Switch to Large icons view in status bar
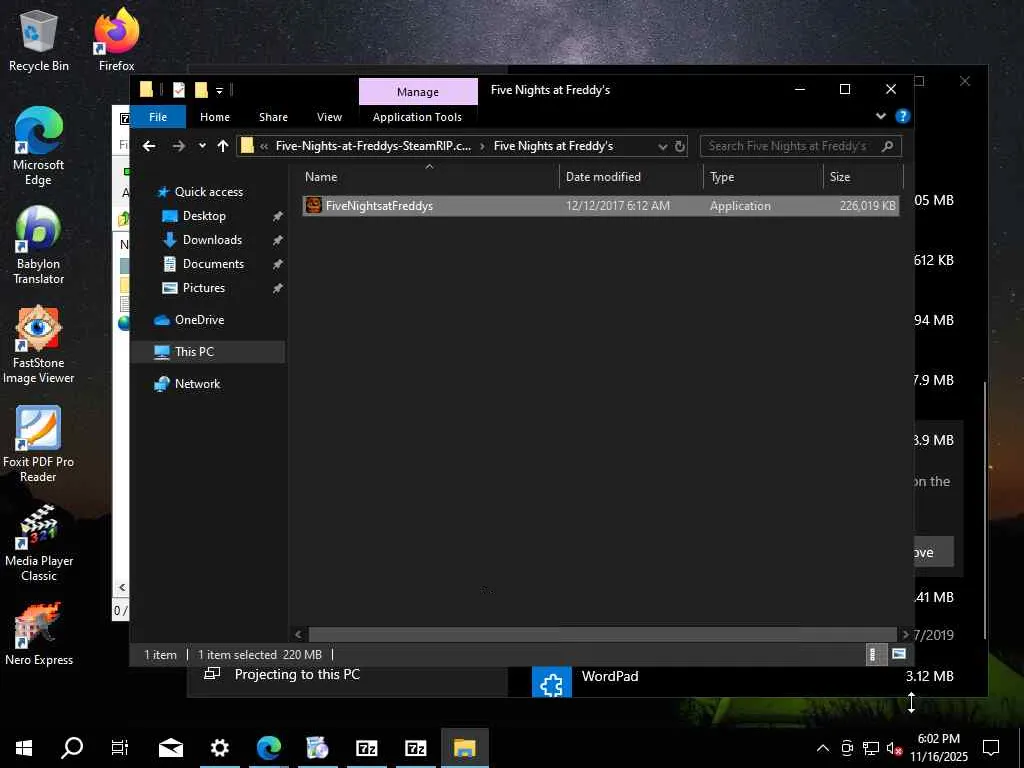This screenshot has width=1024, height=768. coord(899,654)
